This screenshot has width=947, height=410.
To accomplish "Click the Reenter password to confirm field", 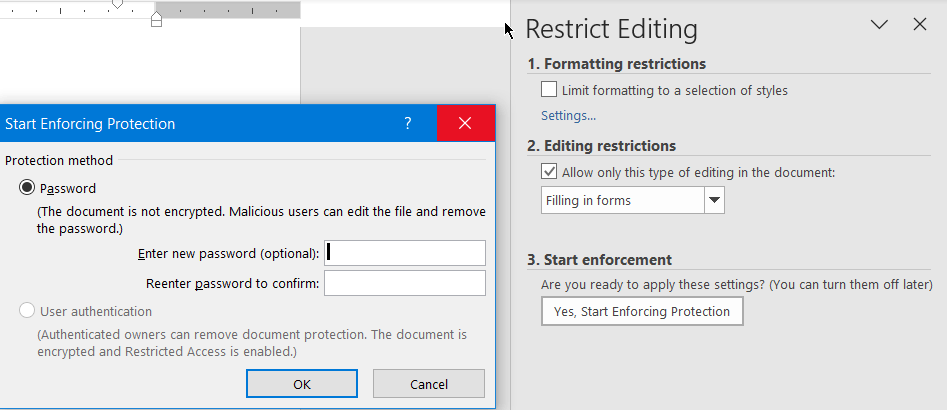I will coord(405,283).
